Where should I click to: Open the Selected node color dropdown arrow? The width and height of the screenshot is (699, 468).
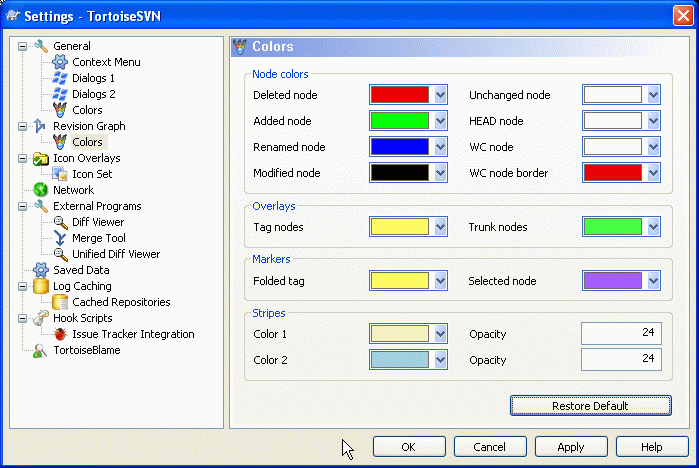[653, 281]
